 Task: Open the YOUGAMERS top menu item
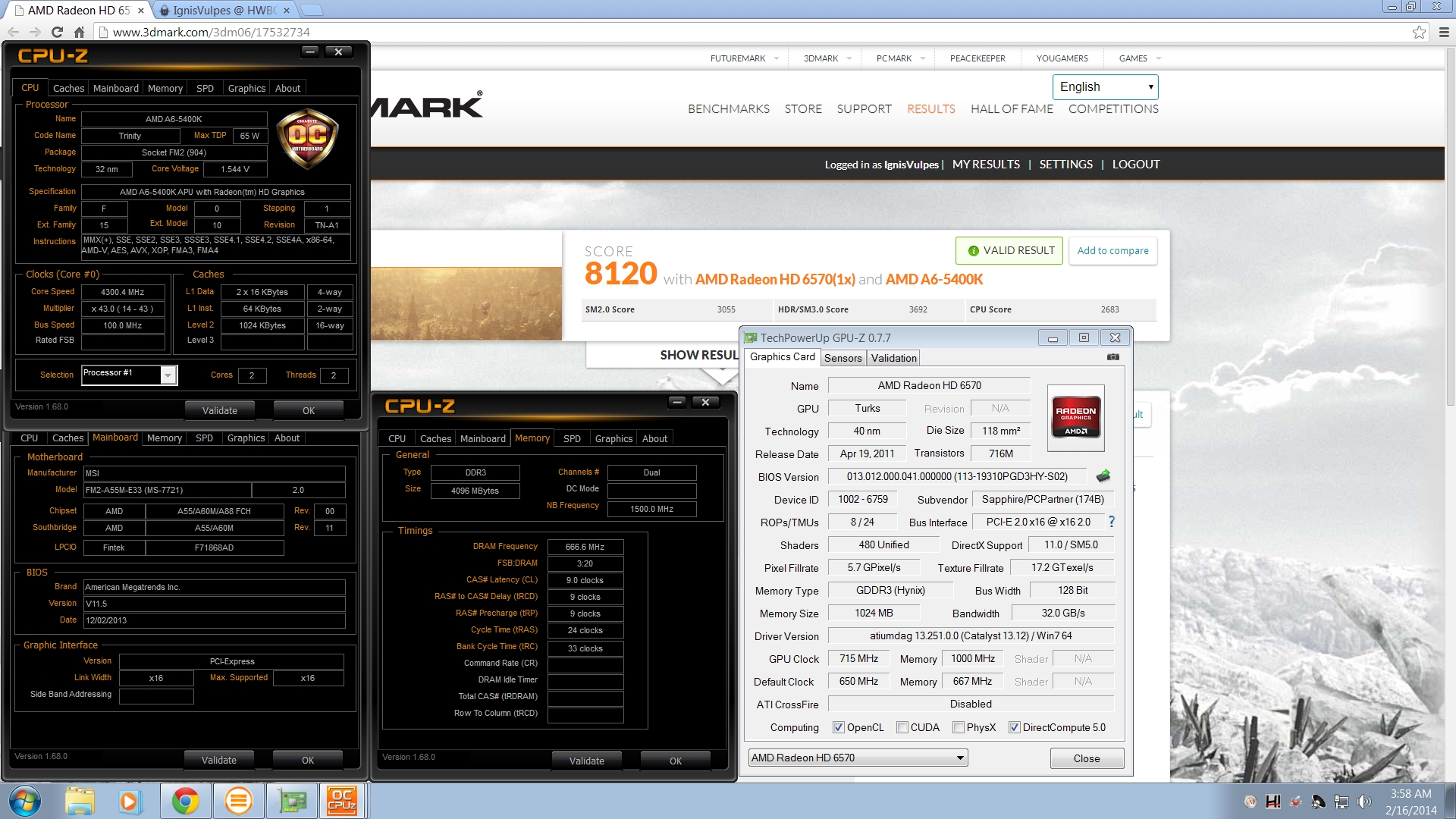point(1062,58)
